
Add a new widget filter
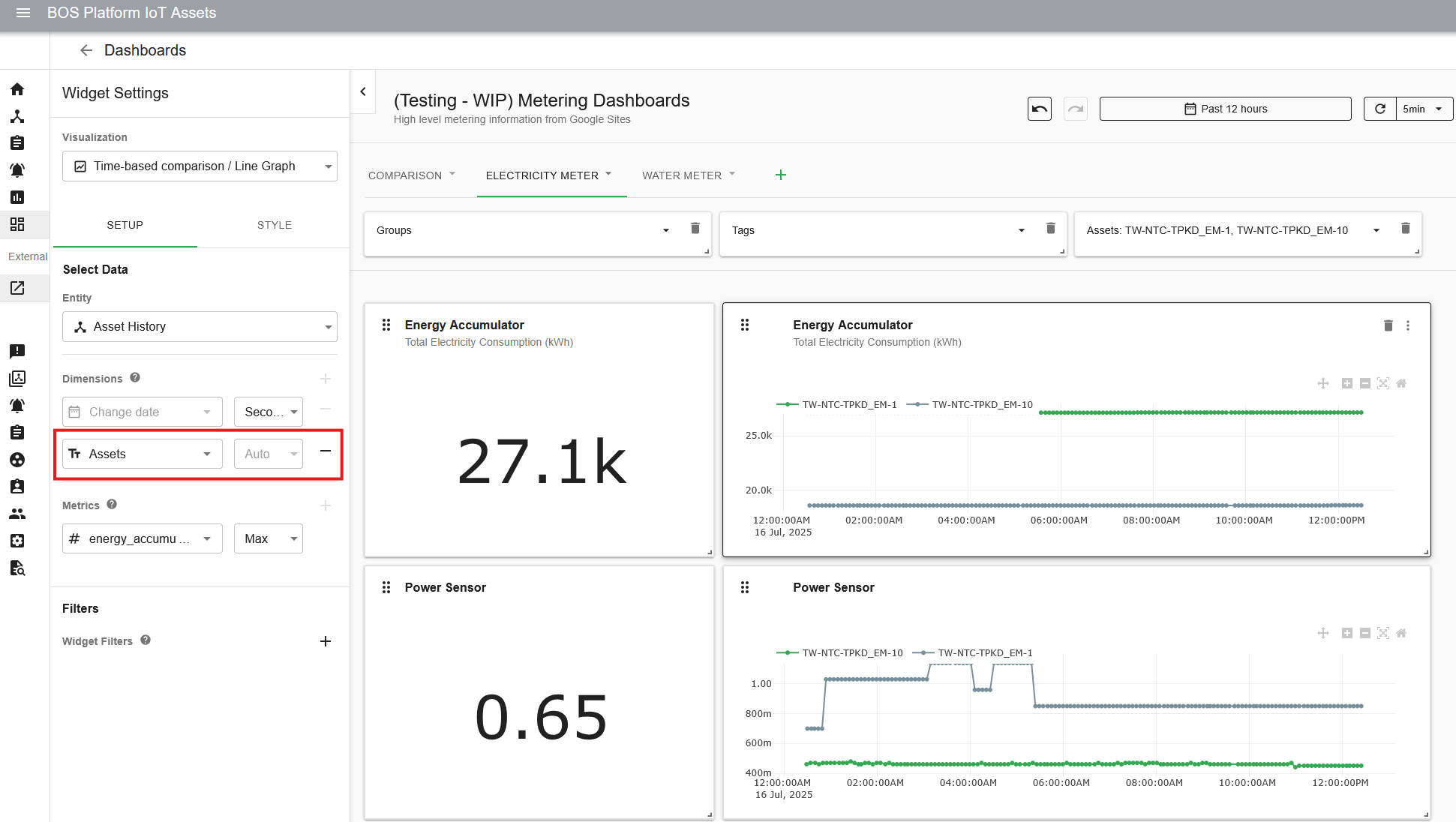coord(326,641)
